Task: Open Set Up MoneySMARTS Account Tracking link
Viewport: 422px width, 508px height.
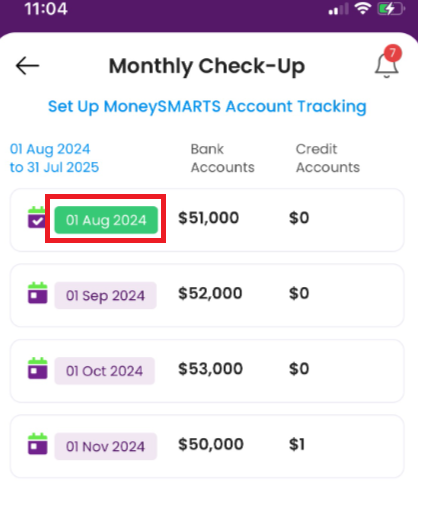Action: [x=207, y=107]
